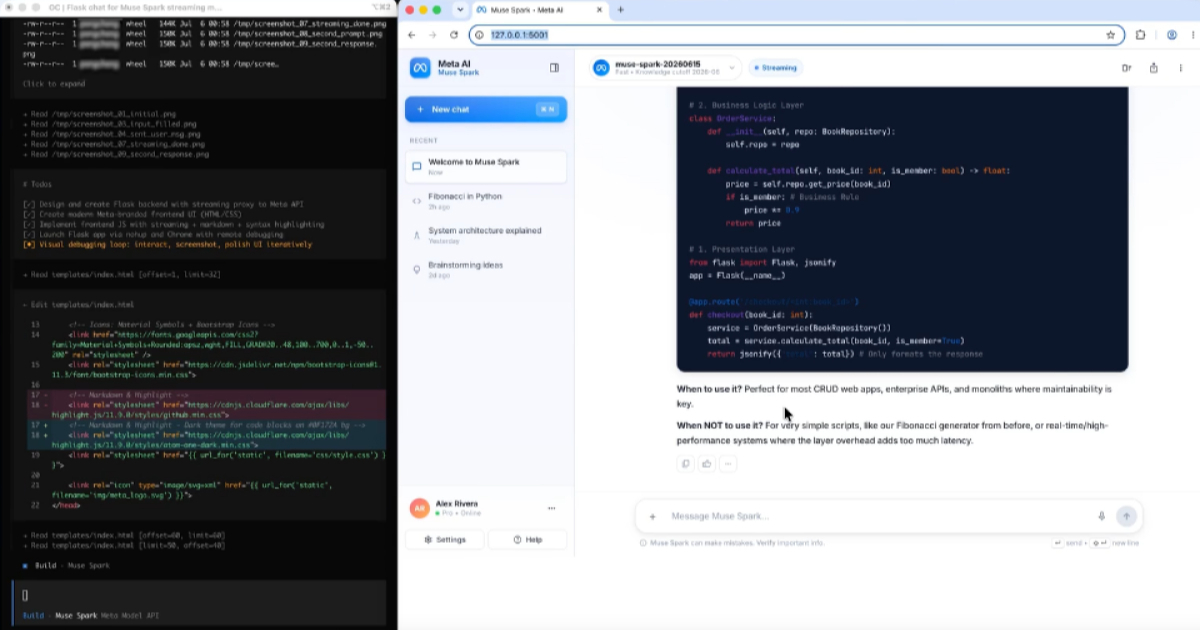
Task: Copy the assistant response with copy icon
Action: point(685,463)
